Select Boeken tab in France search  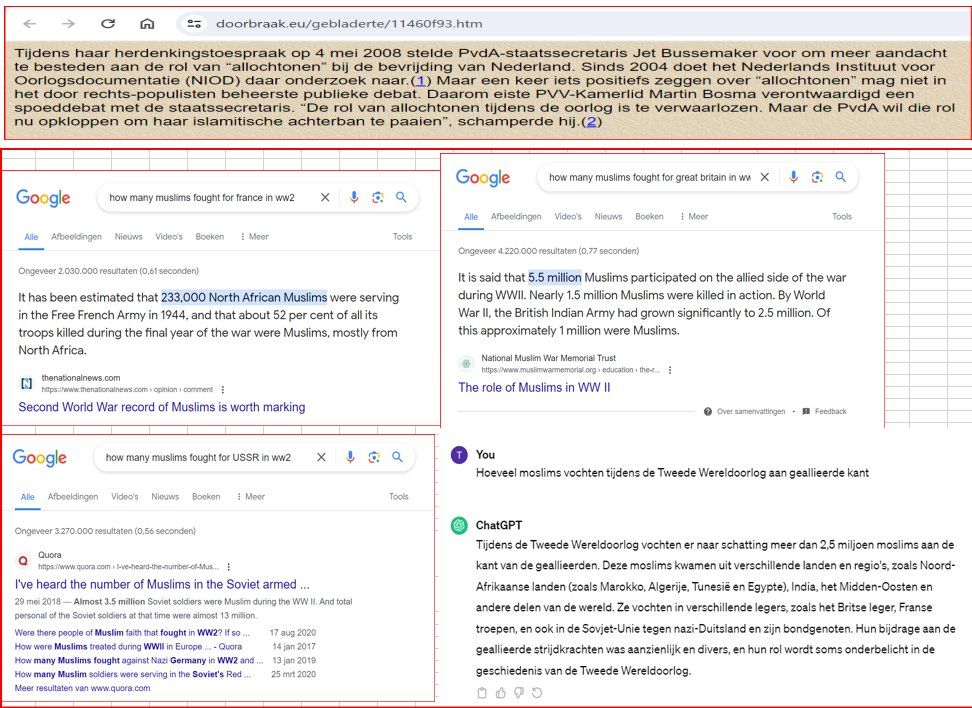(210, 237)
